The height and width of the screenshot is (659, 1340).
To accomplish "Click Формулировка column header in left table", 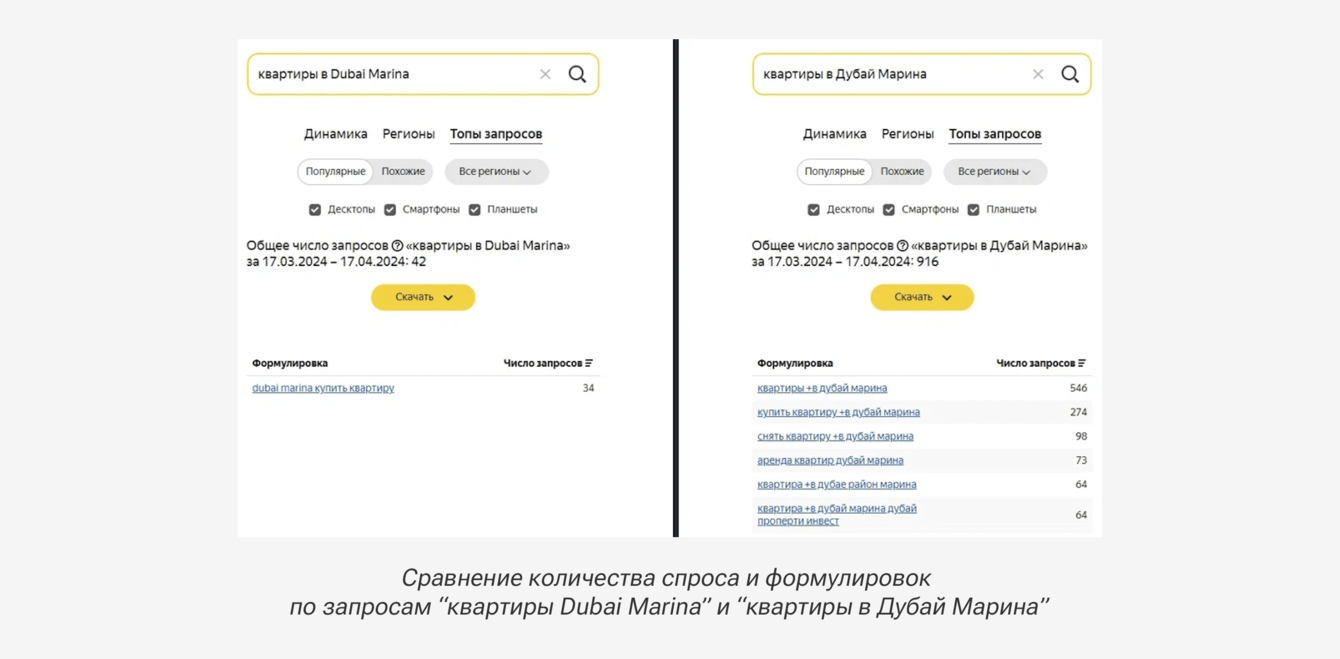I will [290, 363].
